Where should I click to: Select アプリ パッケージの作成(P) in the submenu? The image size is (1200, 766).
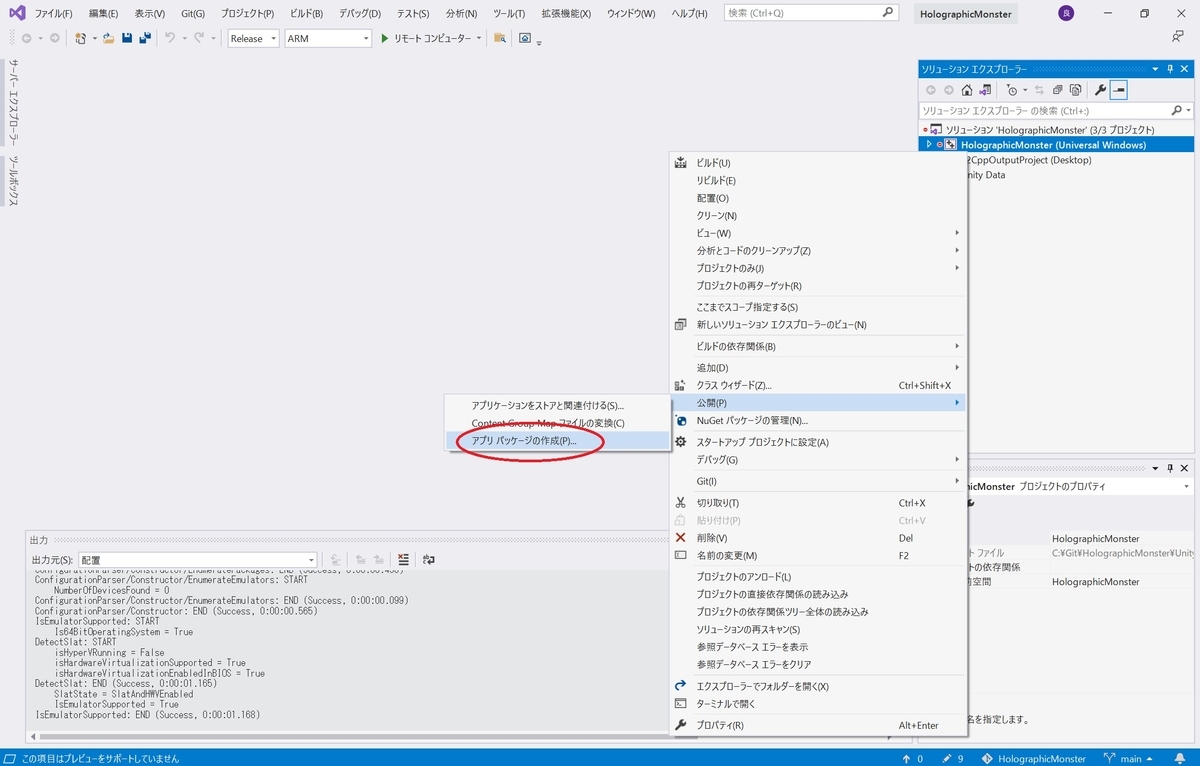tap(559, 440)
